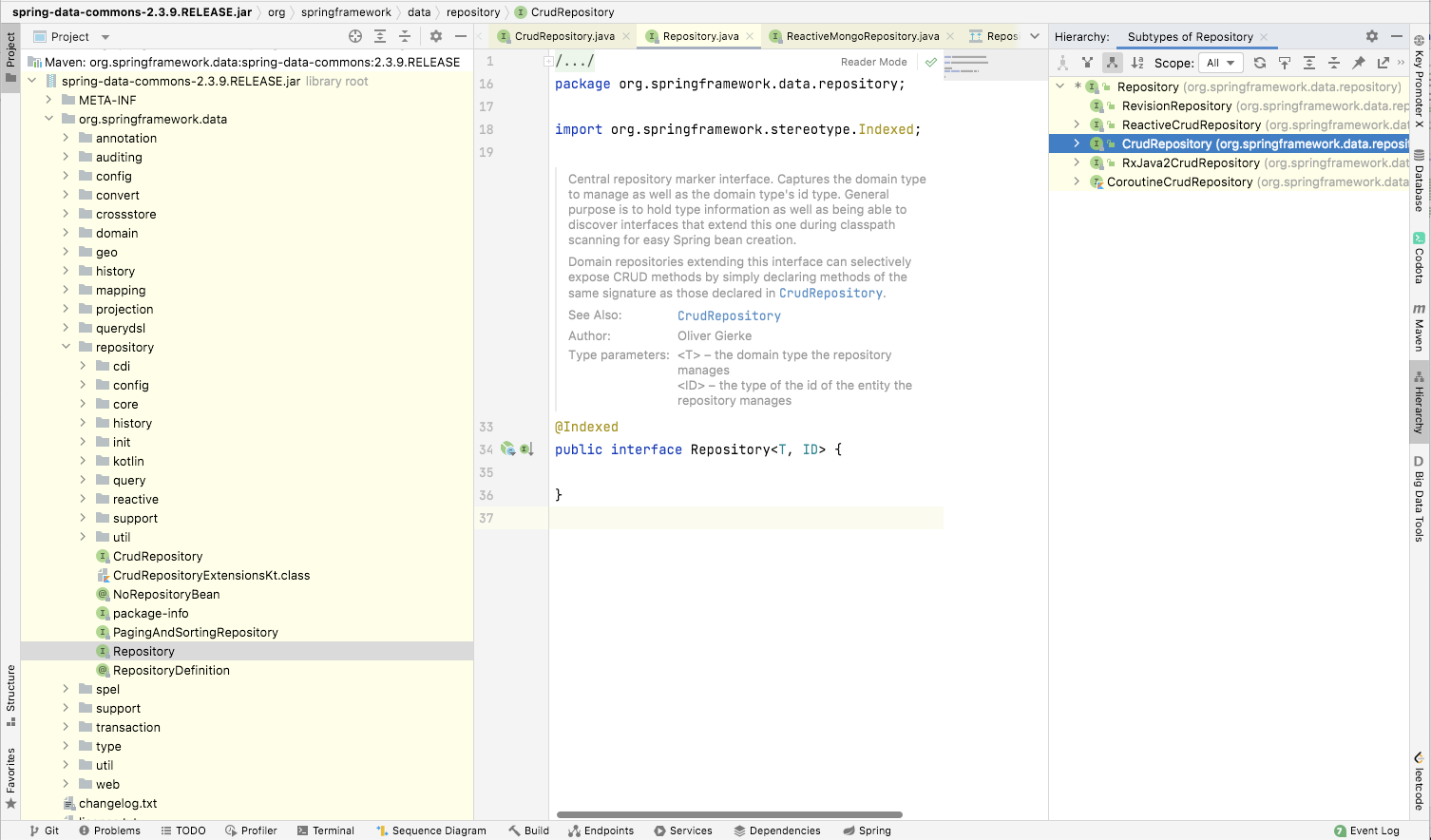Open the Structure side panel
This screenshot has width=1431, height=840.
pyautogui.click(x=10, y=696)
